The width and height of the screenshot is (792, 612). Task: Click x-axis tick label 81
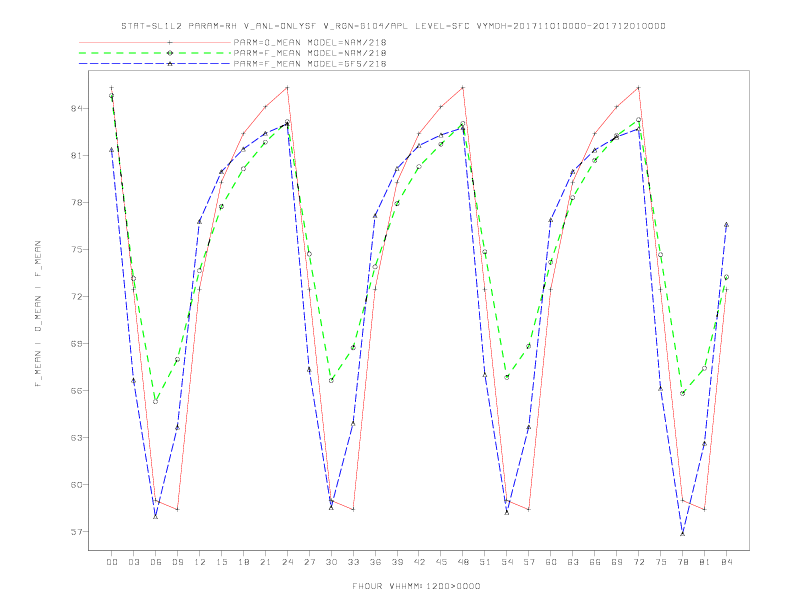[x=705, y=562]
